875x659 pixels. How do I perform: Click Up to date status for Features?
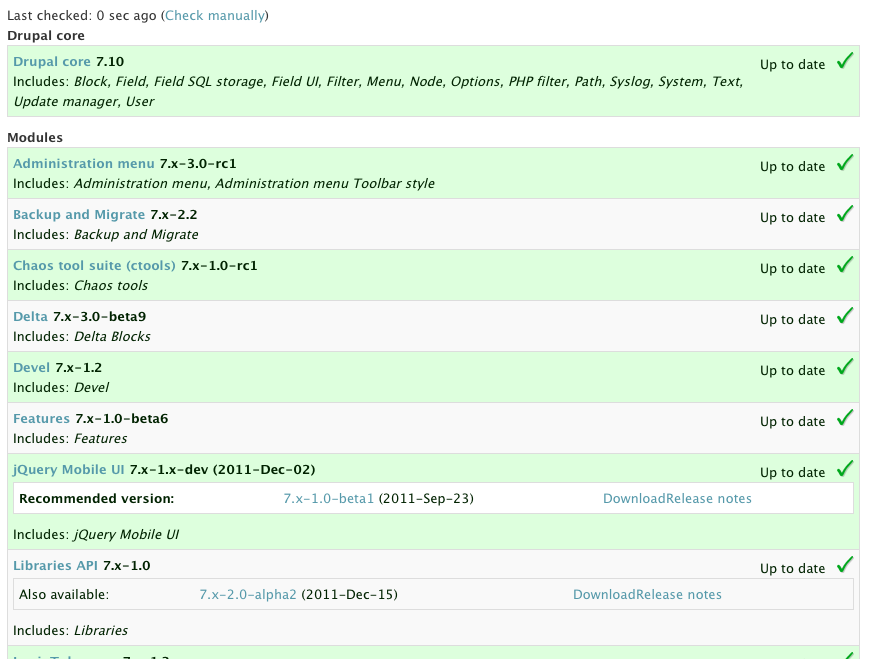792,422
